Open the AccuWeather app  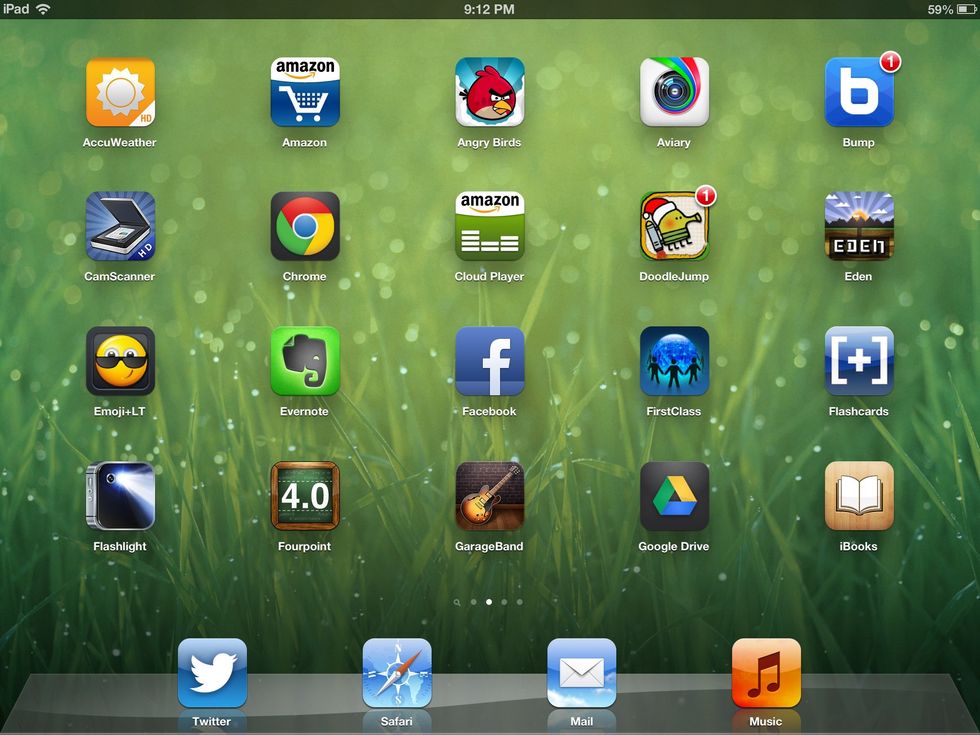click(120, 92)
